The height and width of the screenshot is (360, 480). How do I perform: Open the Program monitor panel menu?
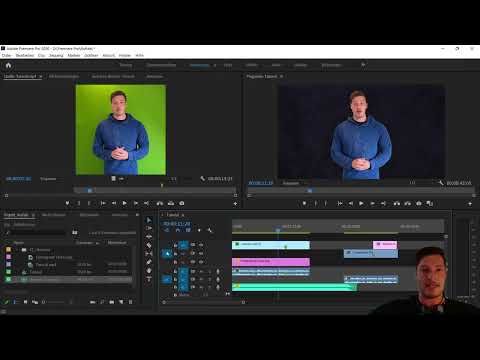click(281, 76)
